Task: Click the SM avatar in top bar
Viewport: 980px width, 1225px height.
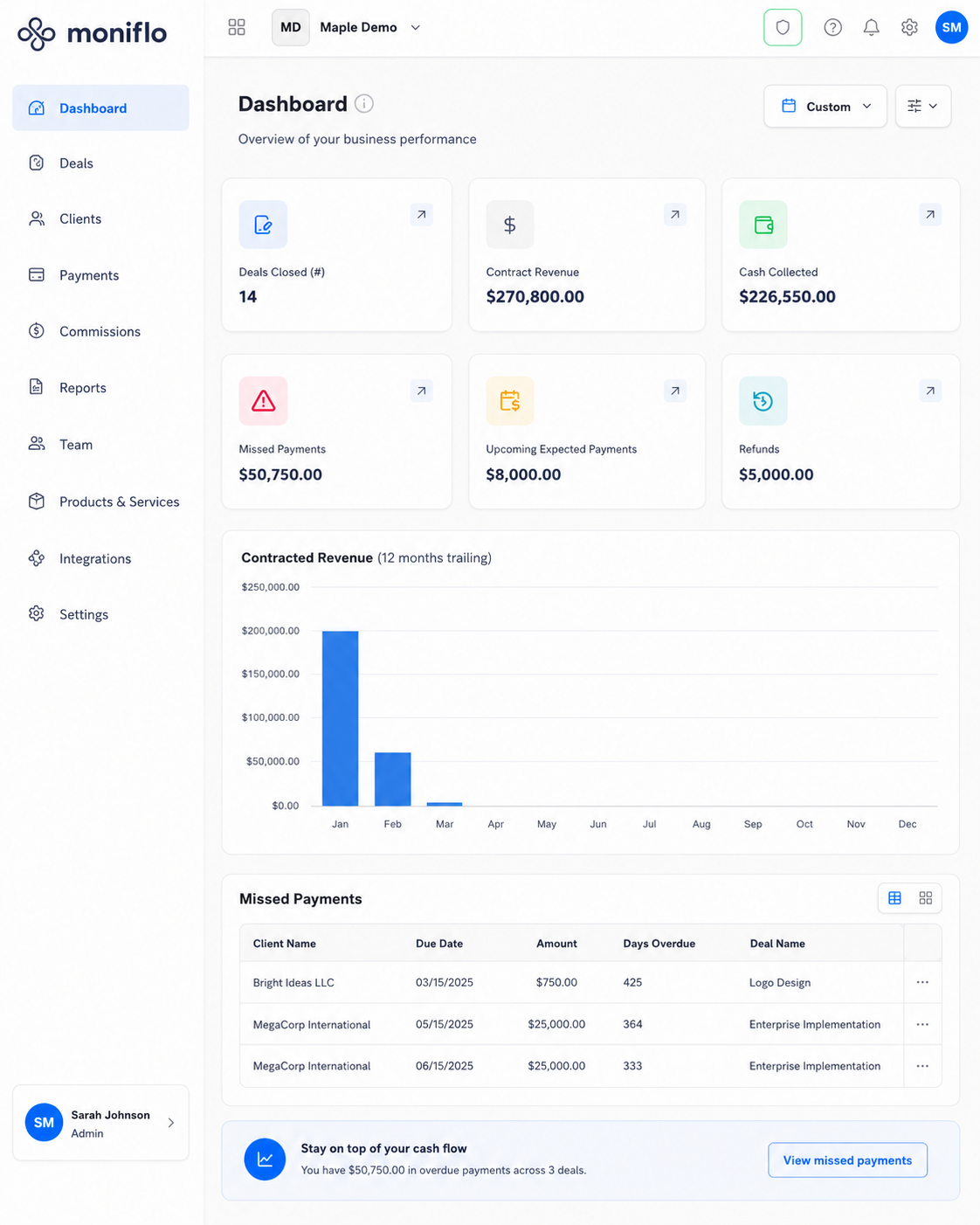Action: (951, 27)
